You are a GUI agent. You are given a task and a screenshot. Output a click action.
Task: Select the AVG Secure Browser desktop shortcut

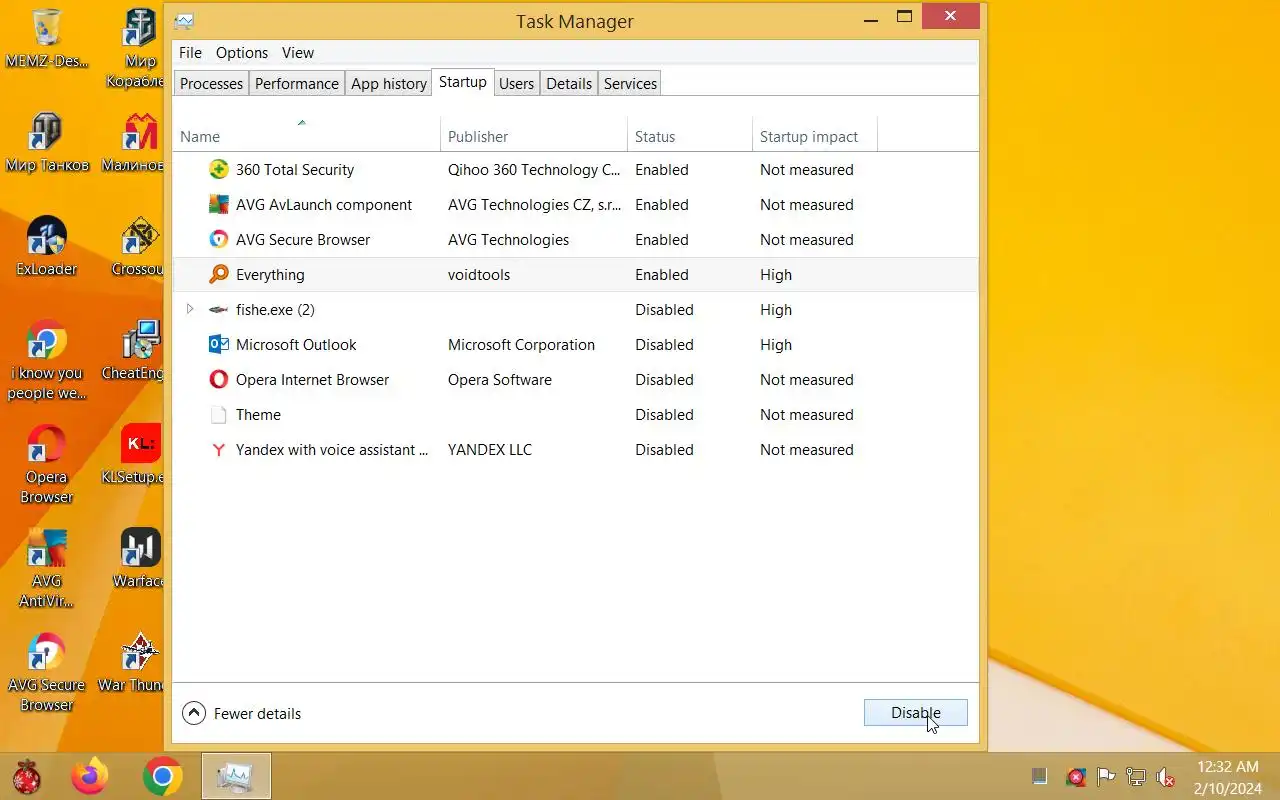(x=47, y=672)
